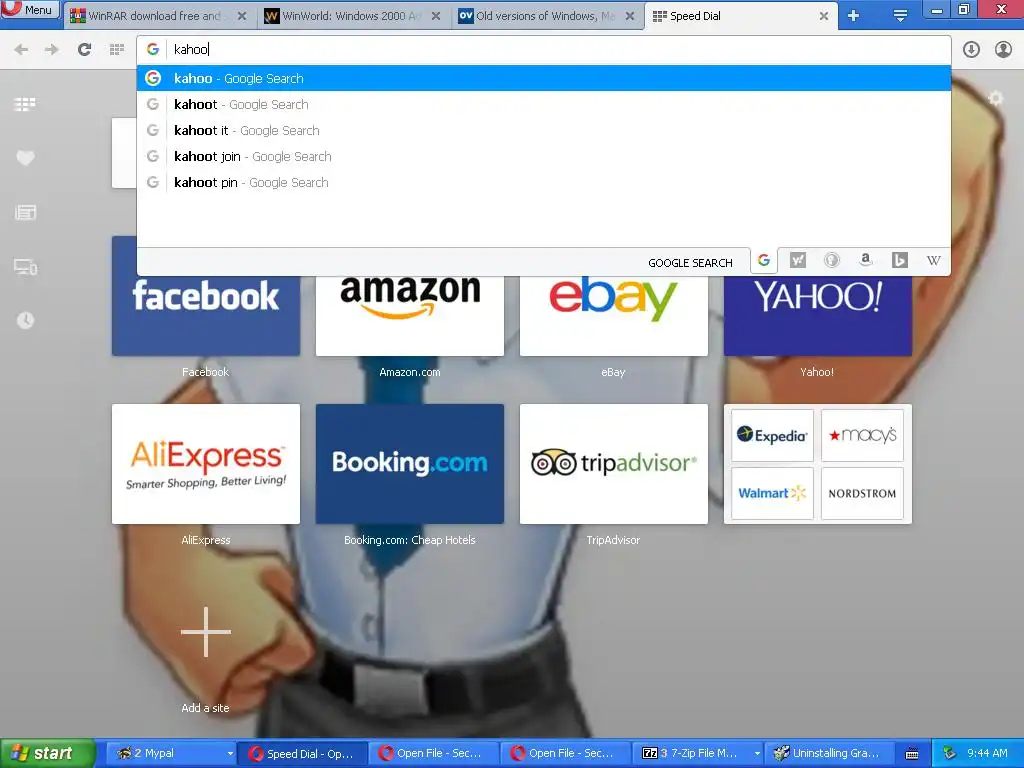Choose Google as the search engine
The image size is (1024, 768).
pos(763,261)
